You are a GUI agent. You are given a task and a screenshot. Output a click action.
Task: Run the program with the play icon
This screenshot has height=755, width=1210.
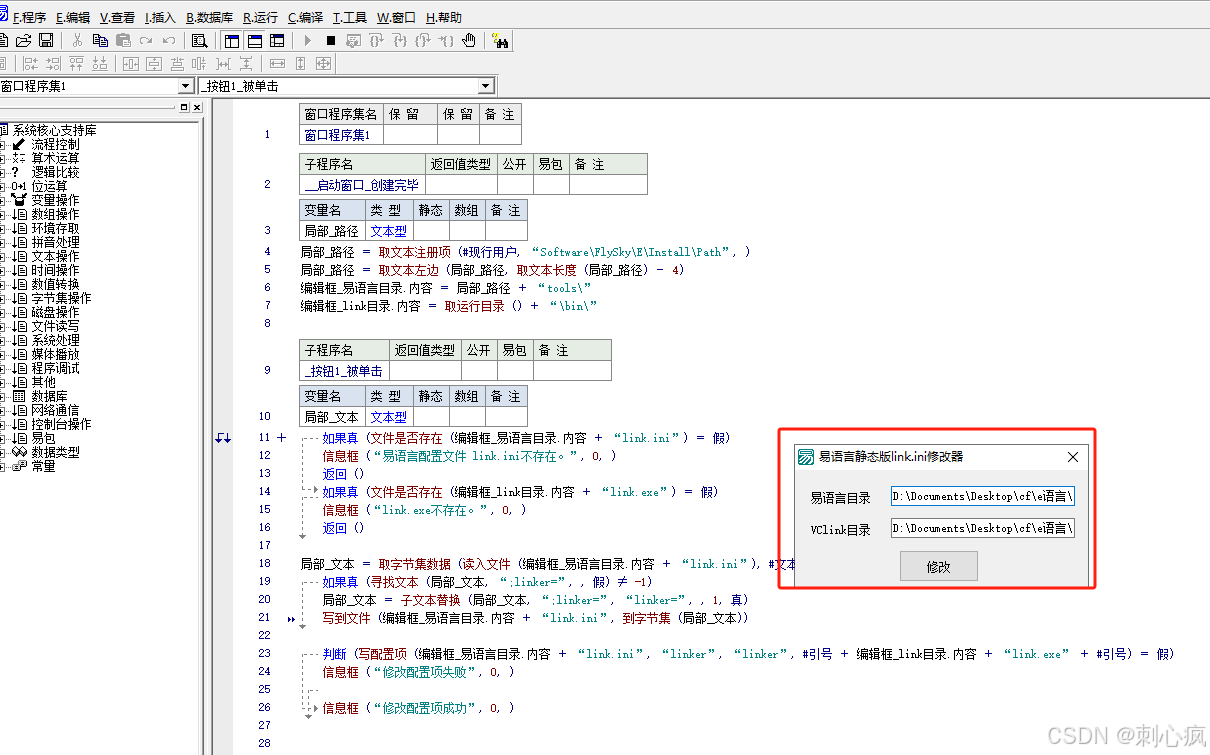(307, 40)
